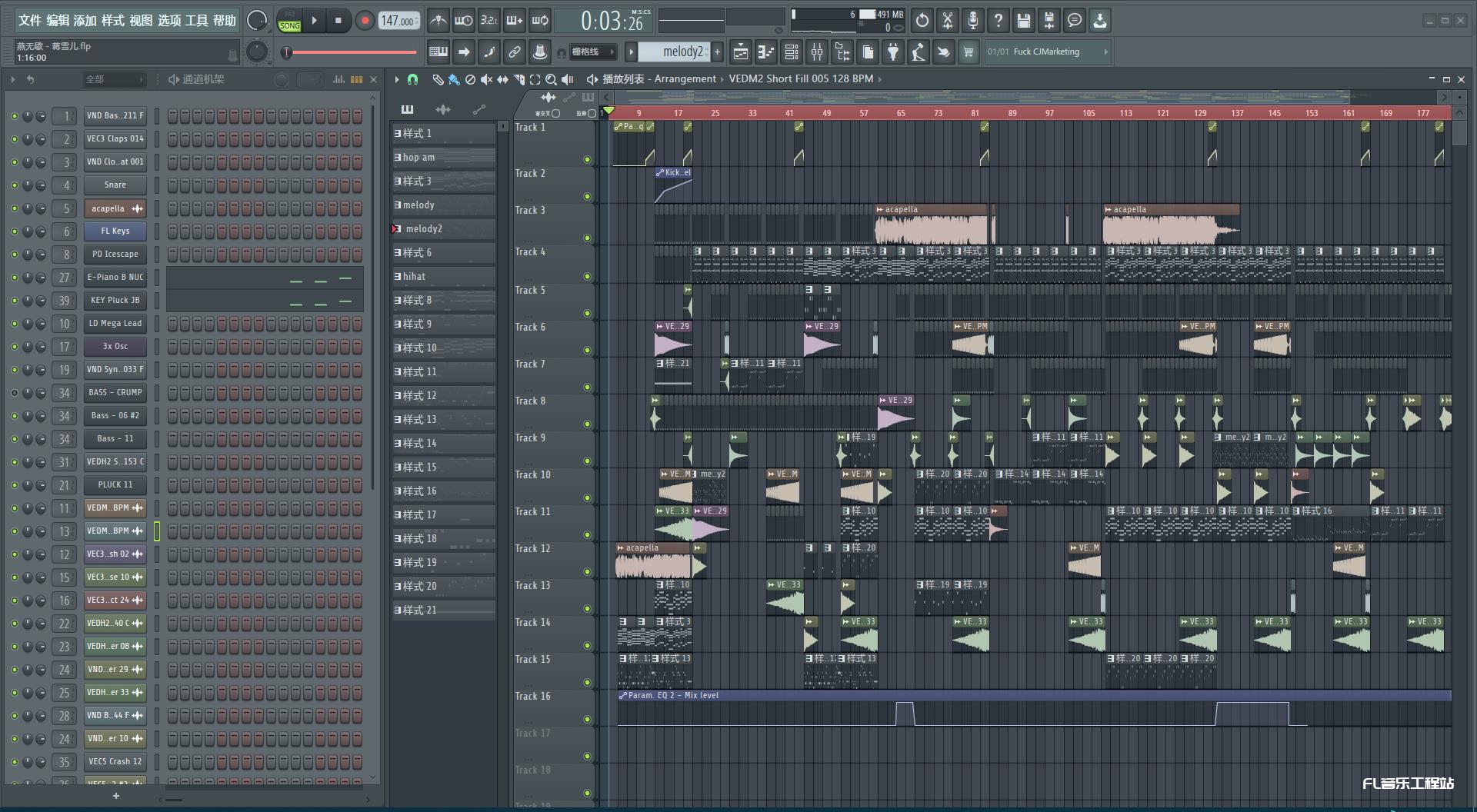
Task: Click the Render to audio file icon
Action: 1049,21
